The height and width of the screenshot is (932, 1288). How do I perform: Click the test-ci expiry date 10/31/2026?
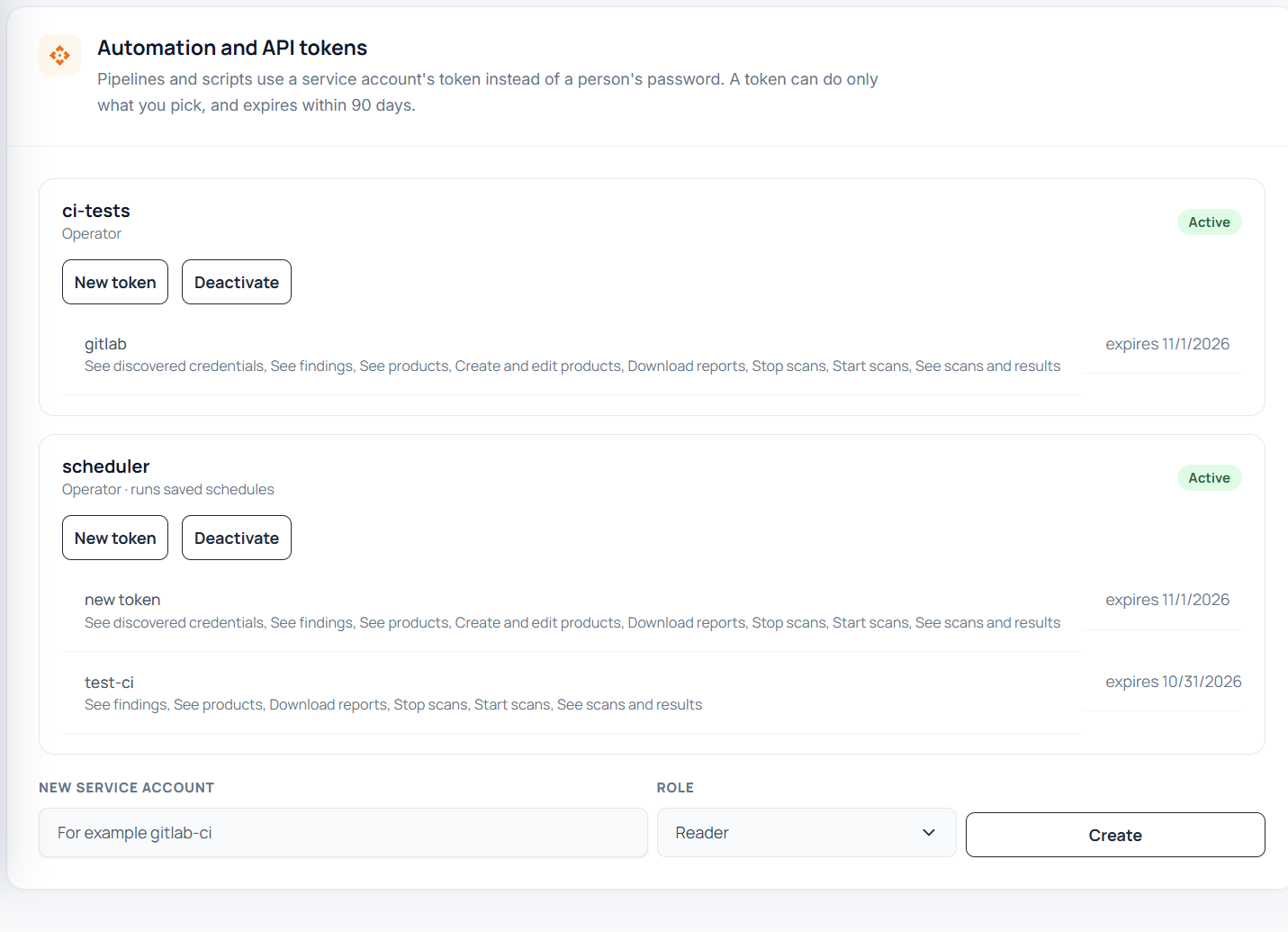click(1174, 682)
